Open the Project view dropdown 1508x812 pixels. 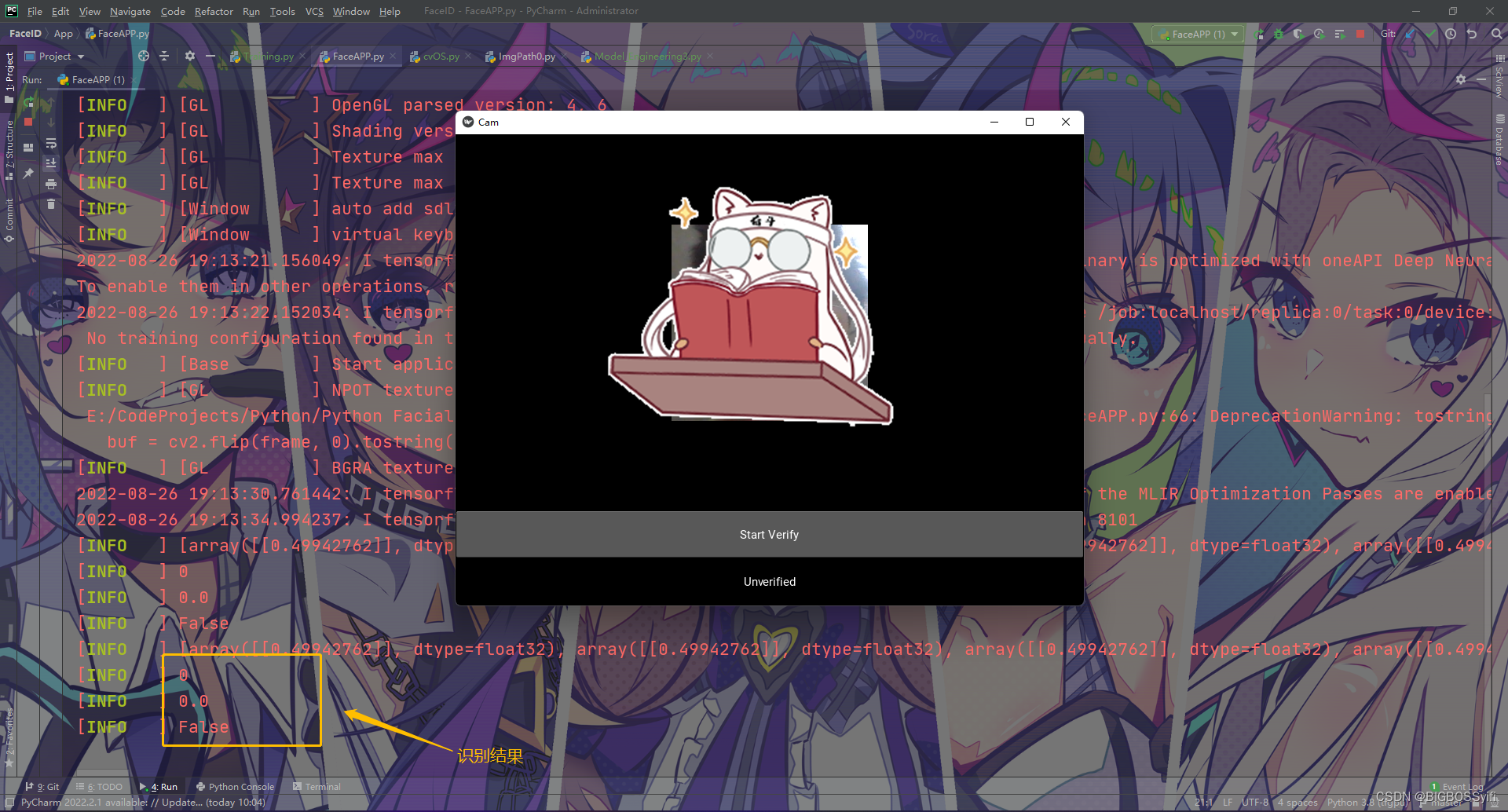pyautogui.click(x=54, y=57)
